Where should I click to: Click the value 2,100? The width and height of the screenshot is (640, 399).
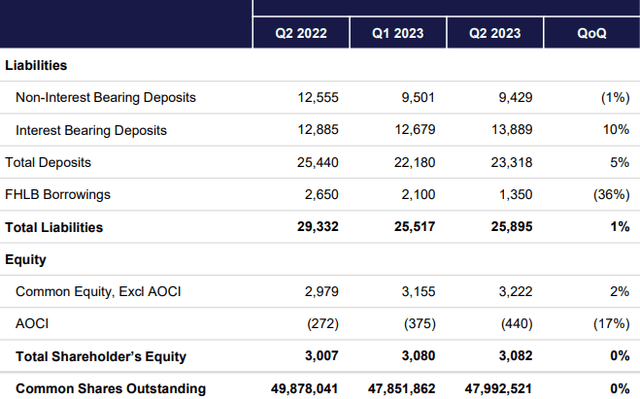tap(418, 195)
